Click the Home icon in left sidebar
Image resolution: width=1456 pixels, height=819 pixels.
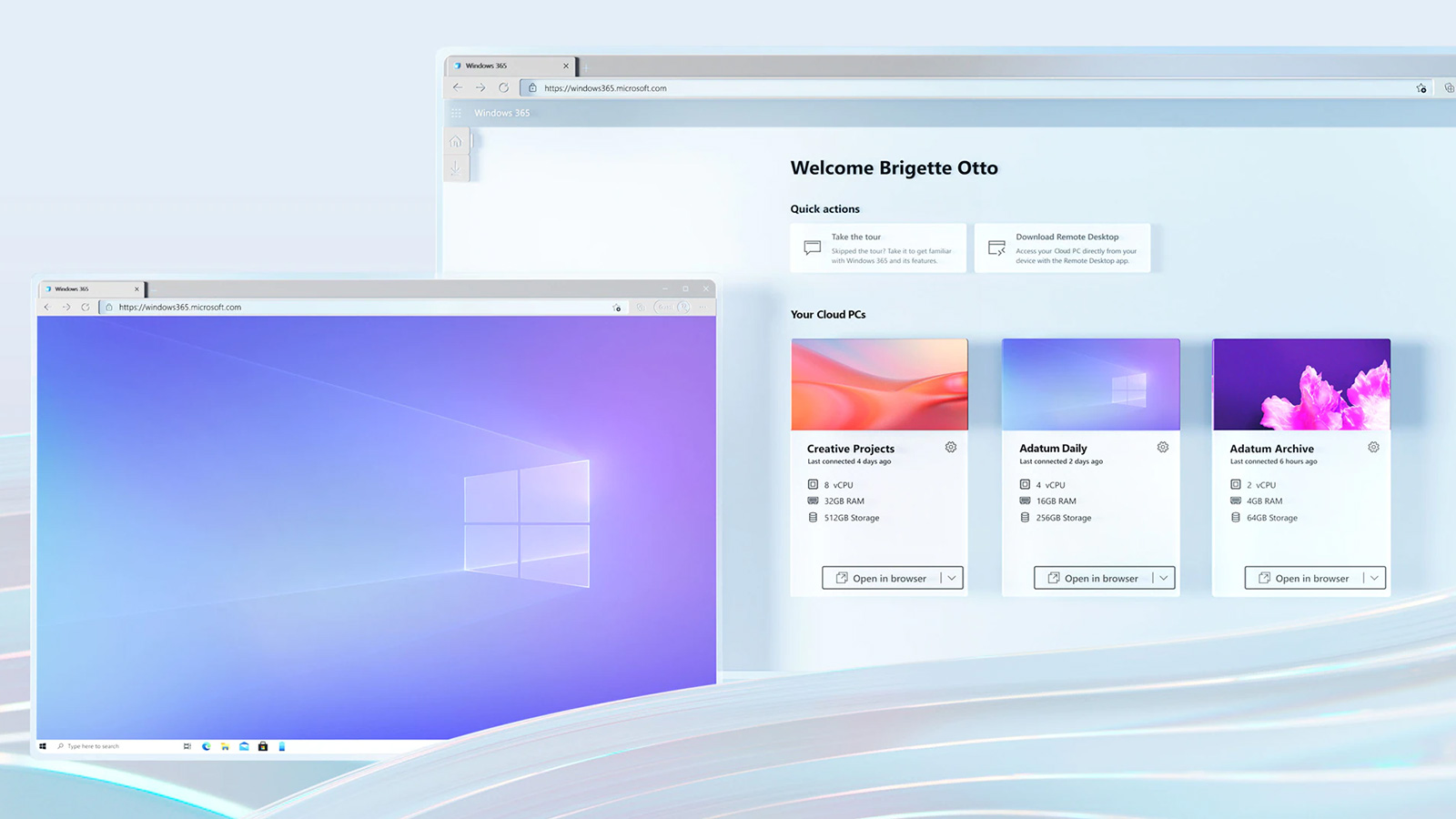click(456, 142)
